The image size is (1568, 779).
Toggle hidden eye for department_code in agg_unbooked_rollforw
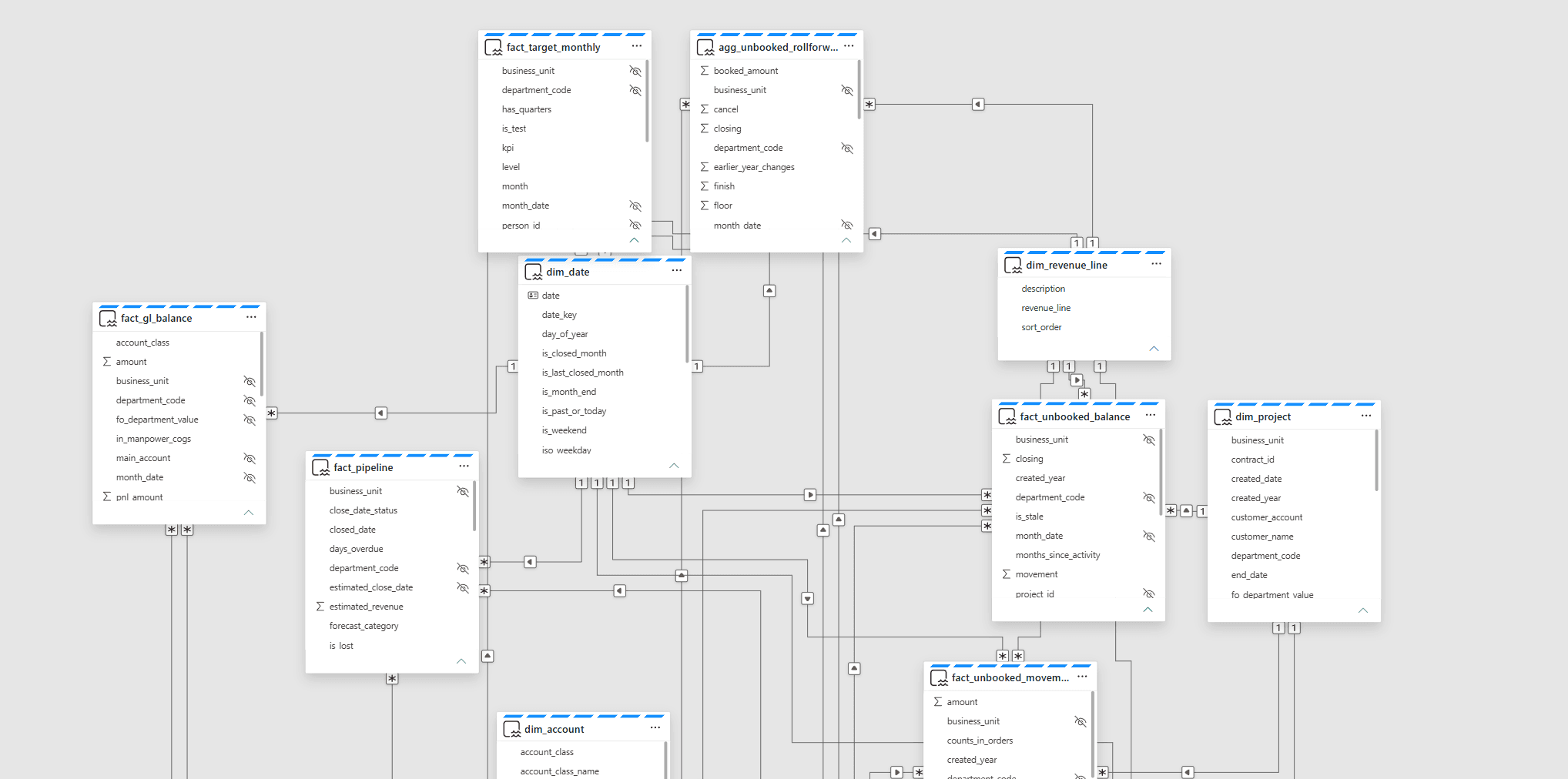(847, 148)
